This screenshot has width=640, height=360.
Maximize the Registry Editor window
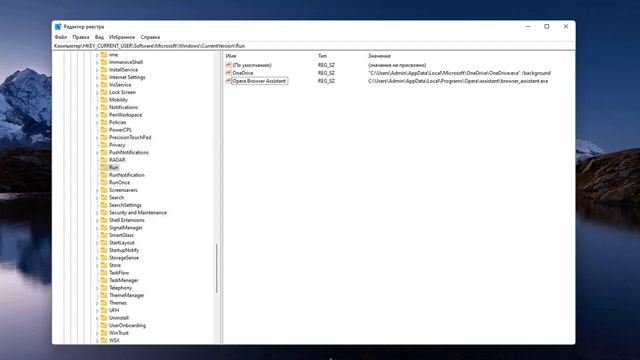pos(547,27)
